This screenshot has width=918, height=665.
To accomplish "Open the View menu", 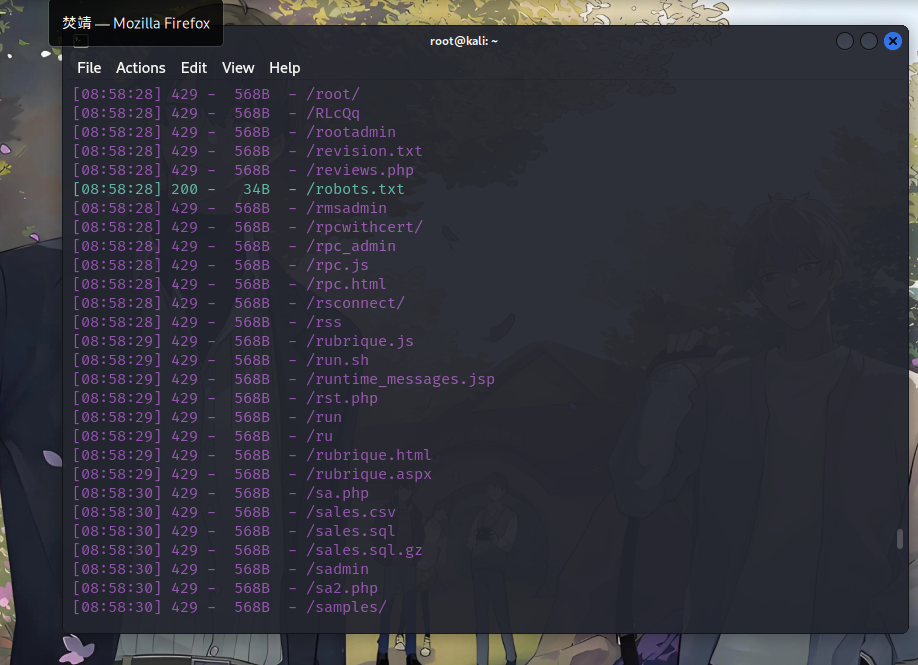I will point(238,68).
